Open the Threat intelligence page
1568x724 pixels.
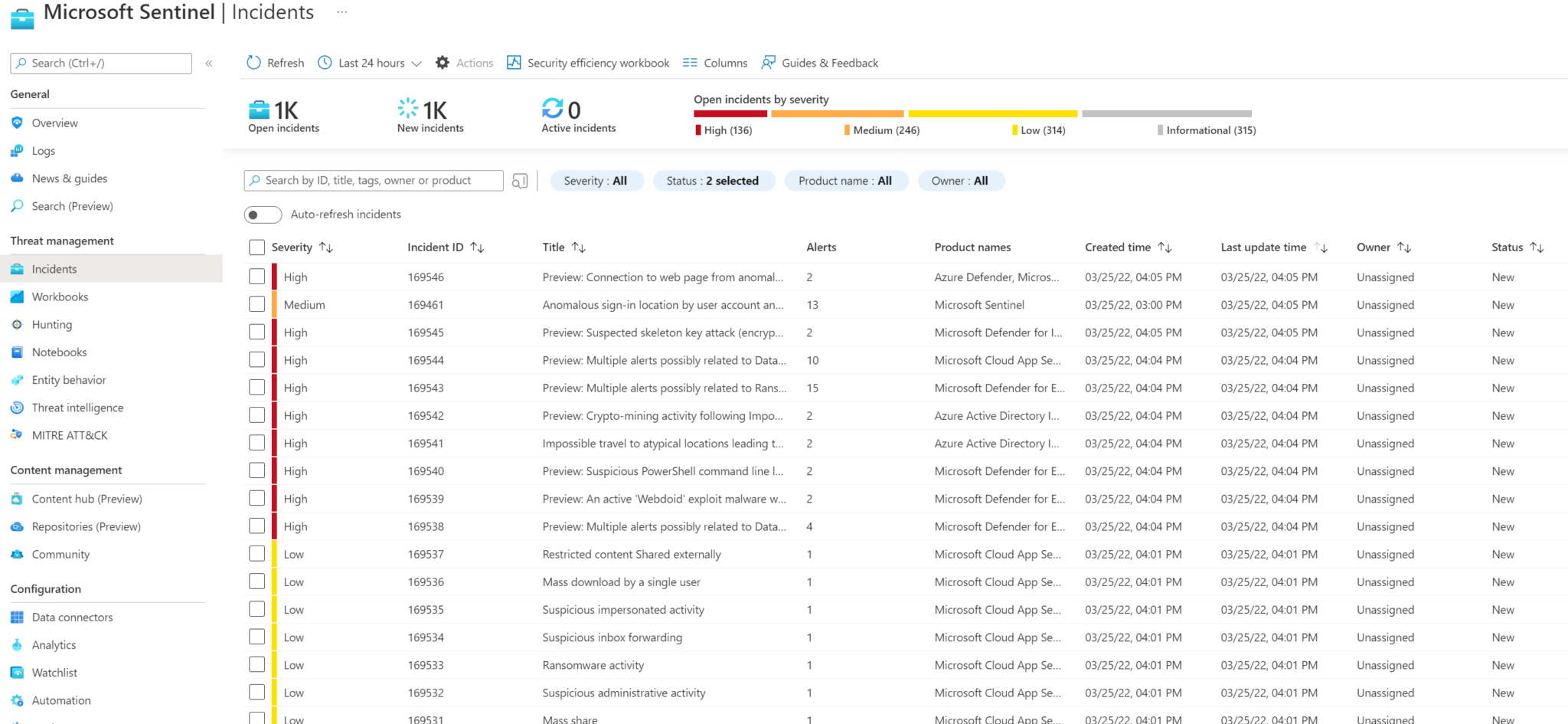[77, 407]
